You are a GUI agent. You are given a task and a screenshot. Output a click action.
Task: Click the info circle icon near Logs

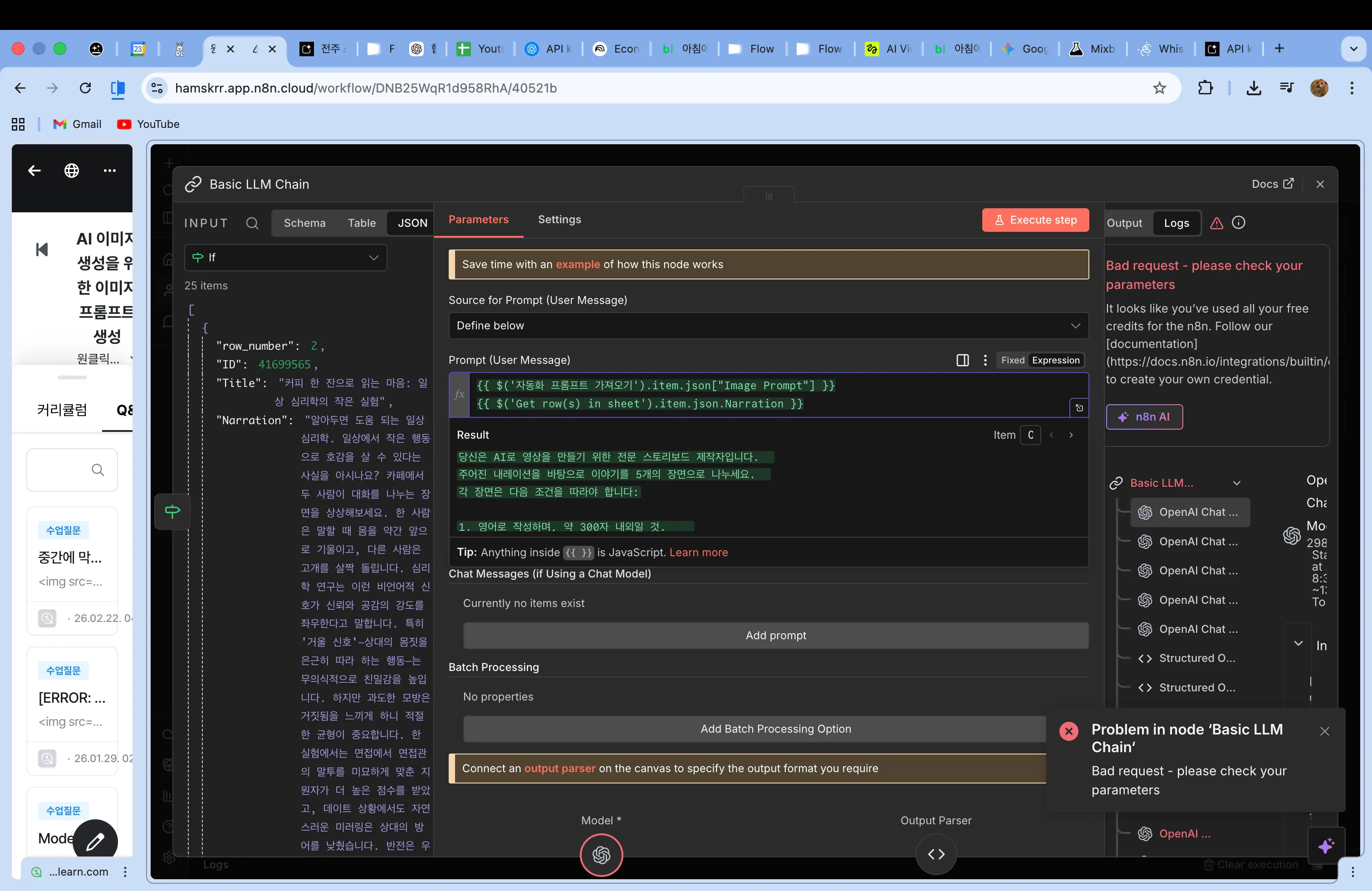pos(1238,222)
